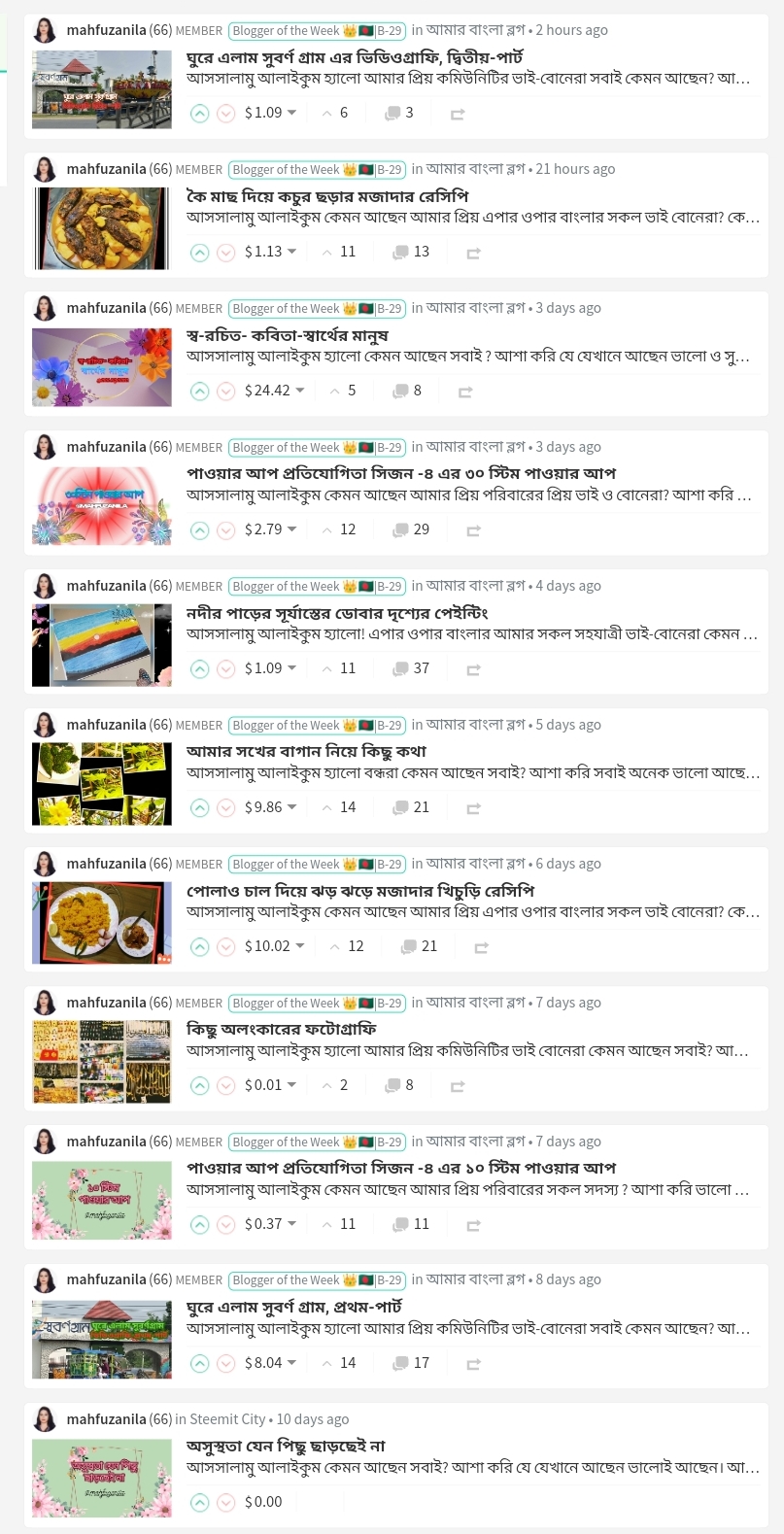
Task: Open the '2 hours ago' timestamp link
Action: tap(571, 30)
